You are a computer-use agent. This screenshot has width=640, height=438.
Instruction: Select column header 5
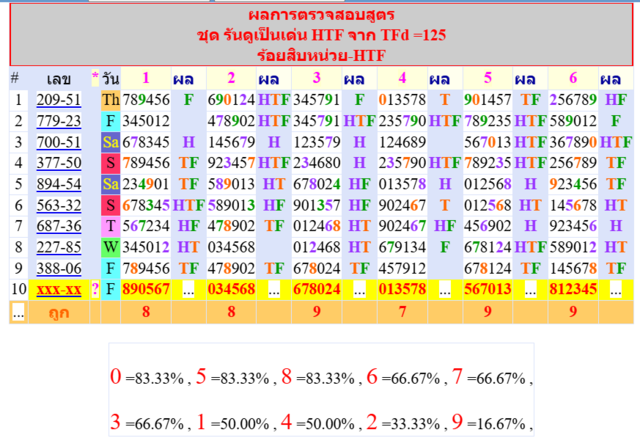click(488, 78)
